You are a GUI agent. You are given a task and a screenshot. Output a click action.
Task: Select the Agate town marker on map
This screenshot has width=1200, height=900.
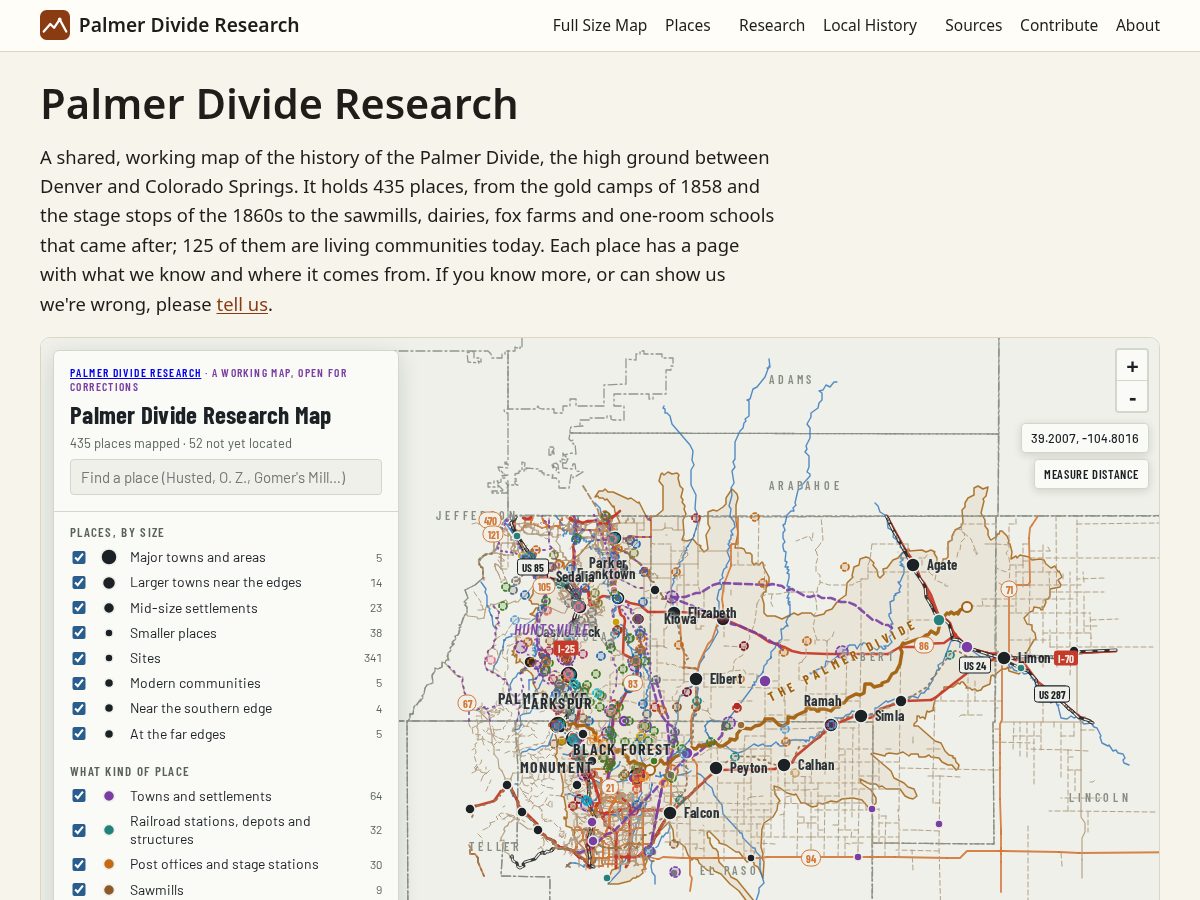click(x=913, y=565)
